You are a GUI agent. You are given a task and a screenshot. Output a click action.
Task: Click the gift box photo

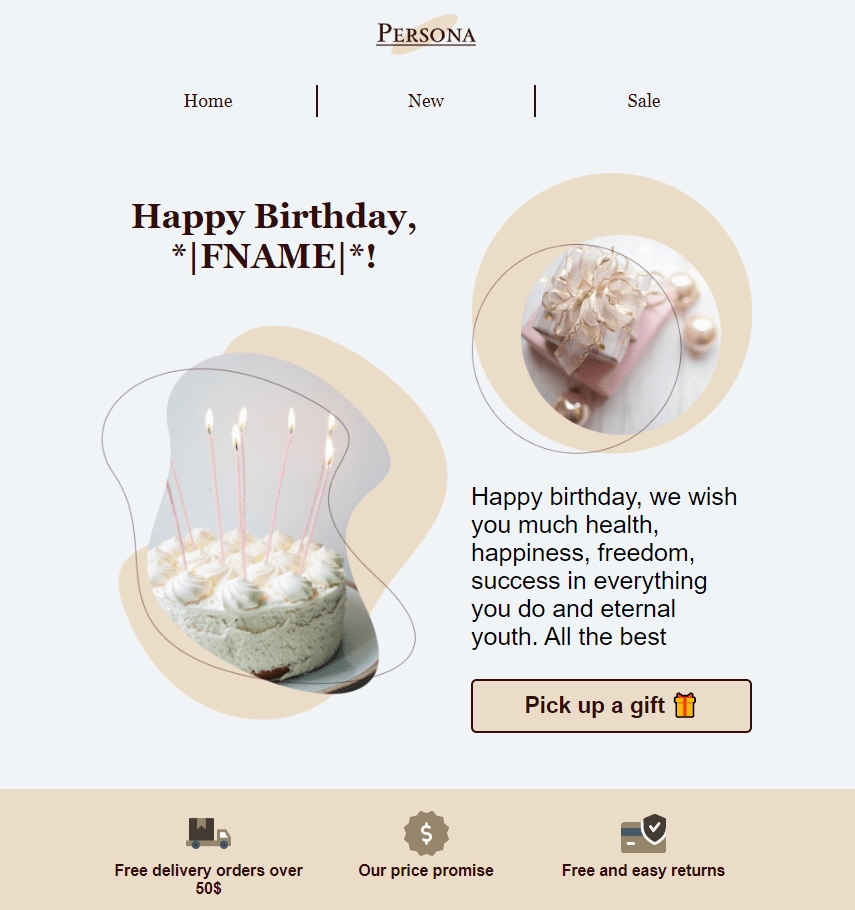point(621,335)
